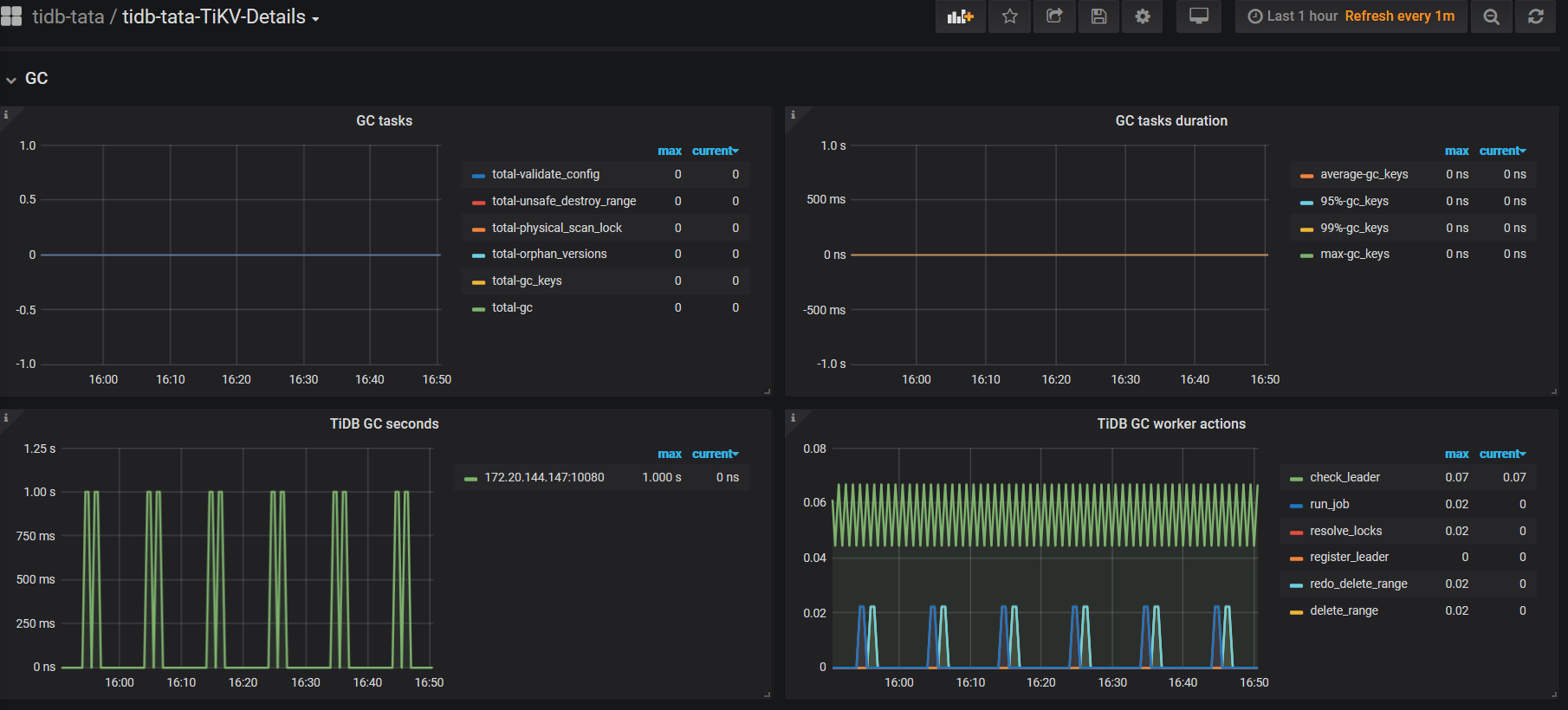Toggle total-gc_keys series in legend
The width and height of the screenshot is (1568, 710).
click(x=527, y=281)
